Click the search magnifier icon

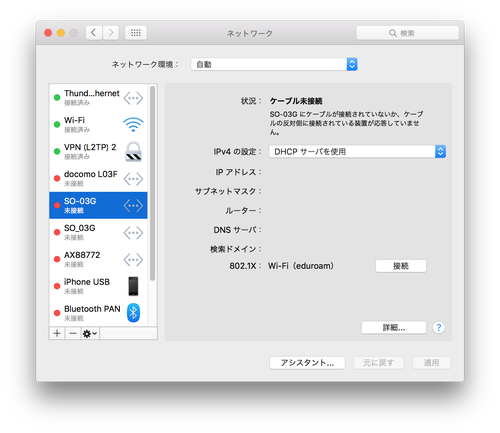tap(393, 33)
